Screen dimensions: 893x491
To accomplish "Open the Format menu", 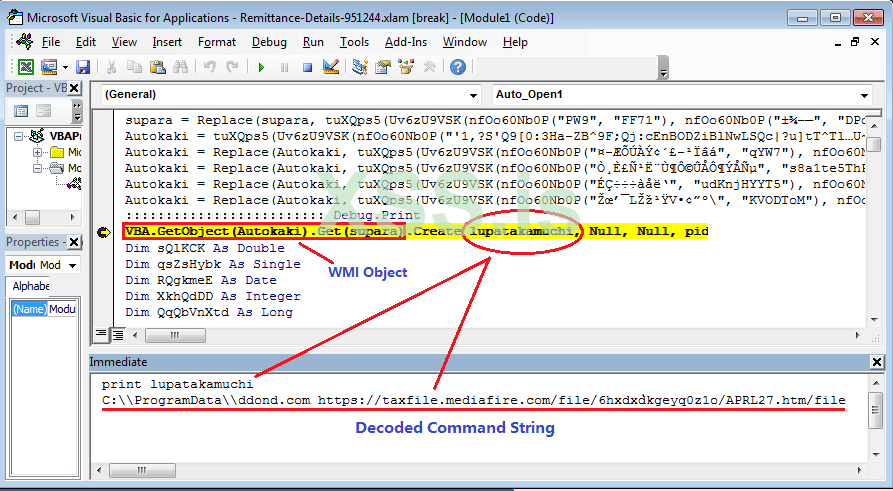I will click(x=217, y=42).
